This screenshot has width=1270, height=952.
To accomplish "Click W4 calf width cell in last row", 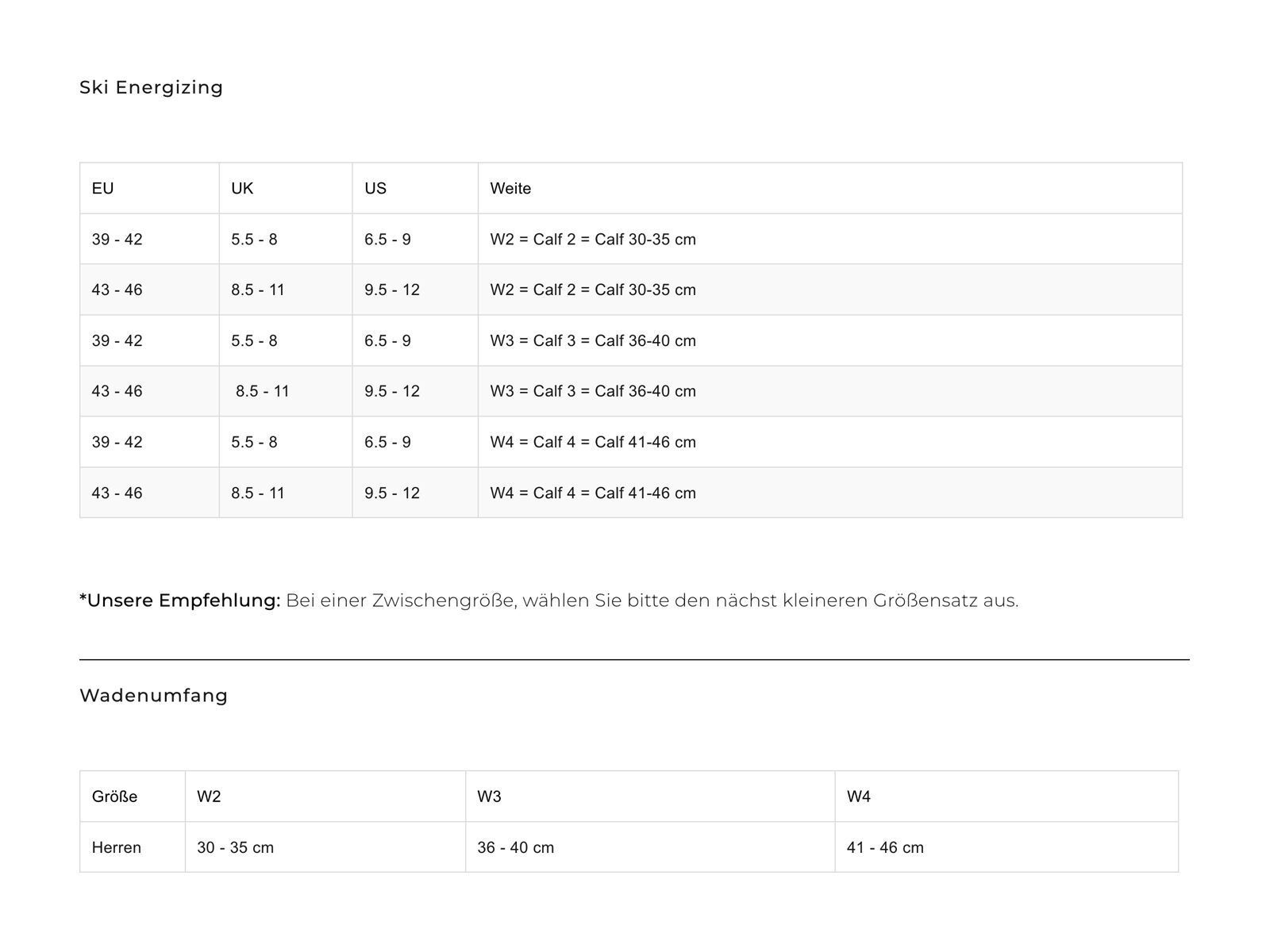I will (593, 493).
